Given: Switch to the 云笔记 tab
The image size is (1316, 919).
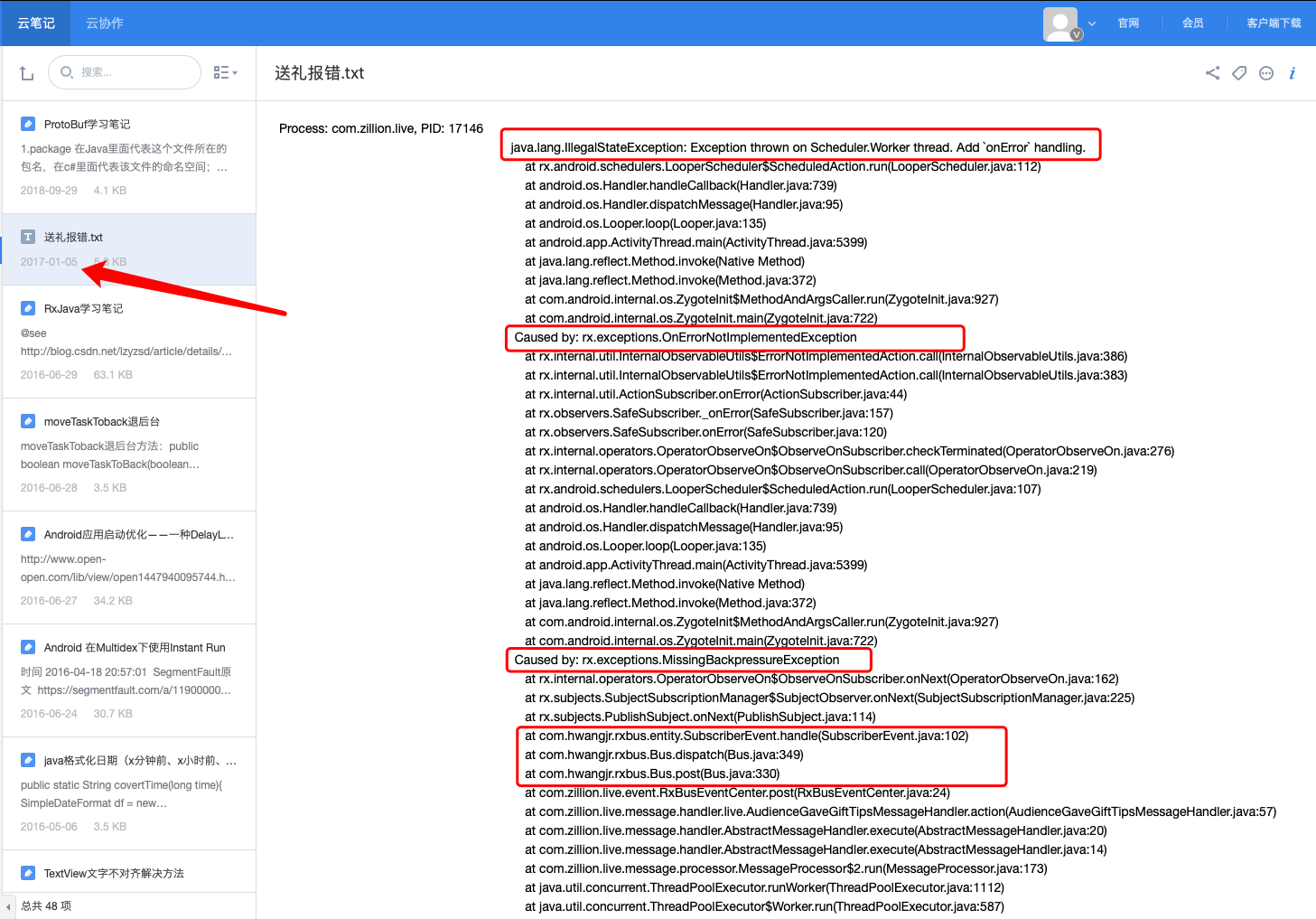Looking at the screenshot, I should pyautogui.click(x=36, y=23).
